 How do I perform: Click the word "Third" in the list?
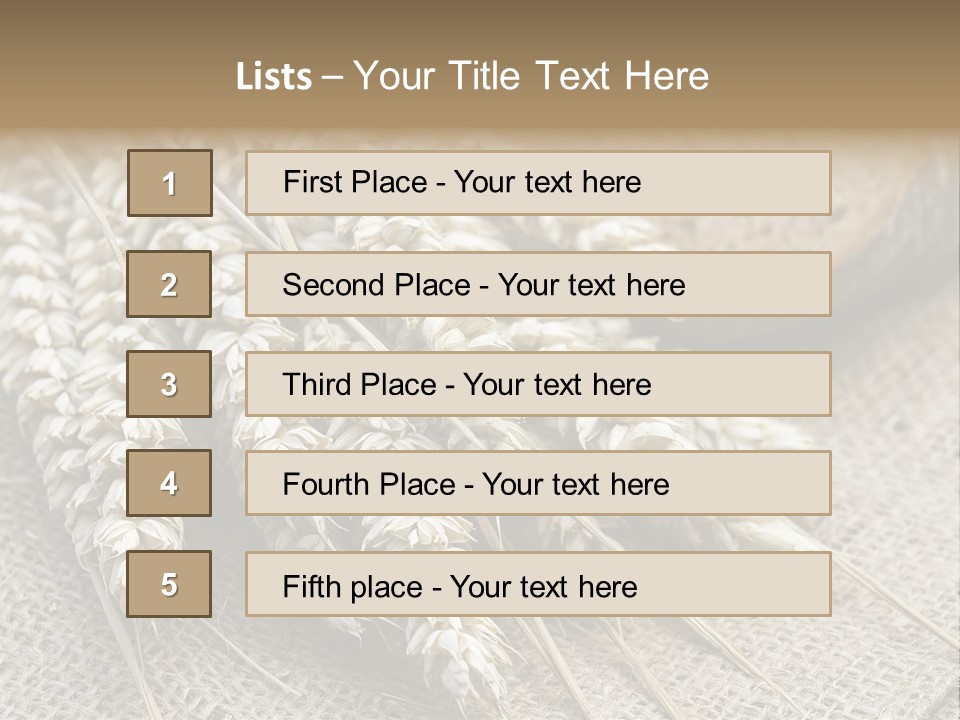point(319,385)
